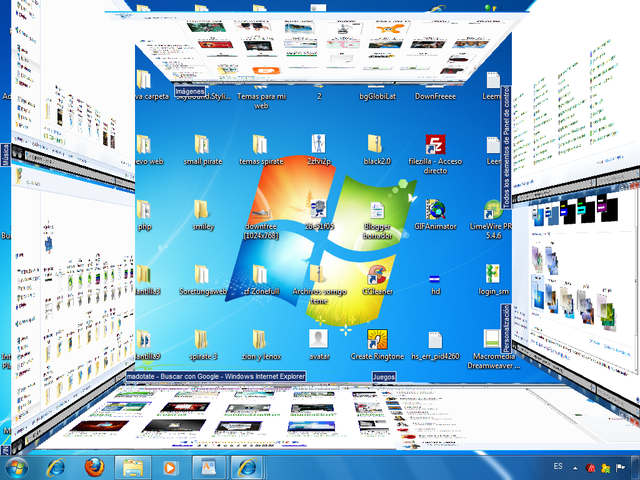This screenshot has width=640, height=480.
Task: Open Windows Media Player taskbar icon
Action: click(x=170, y=468)
